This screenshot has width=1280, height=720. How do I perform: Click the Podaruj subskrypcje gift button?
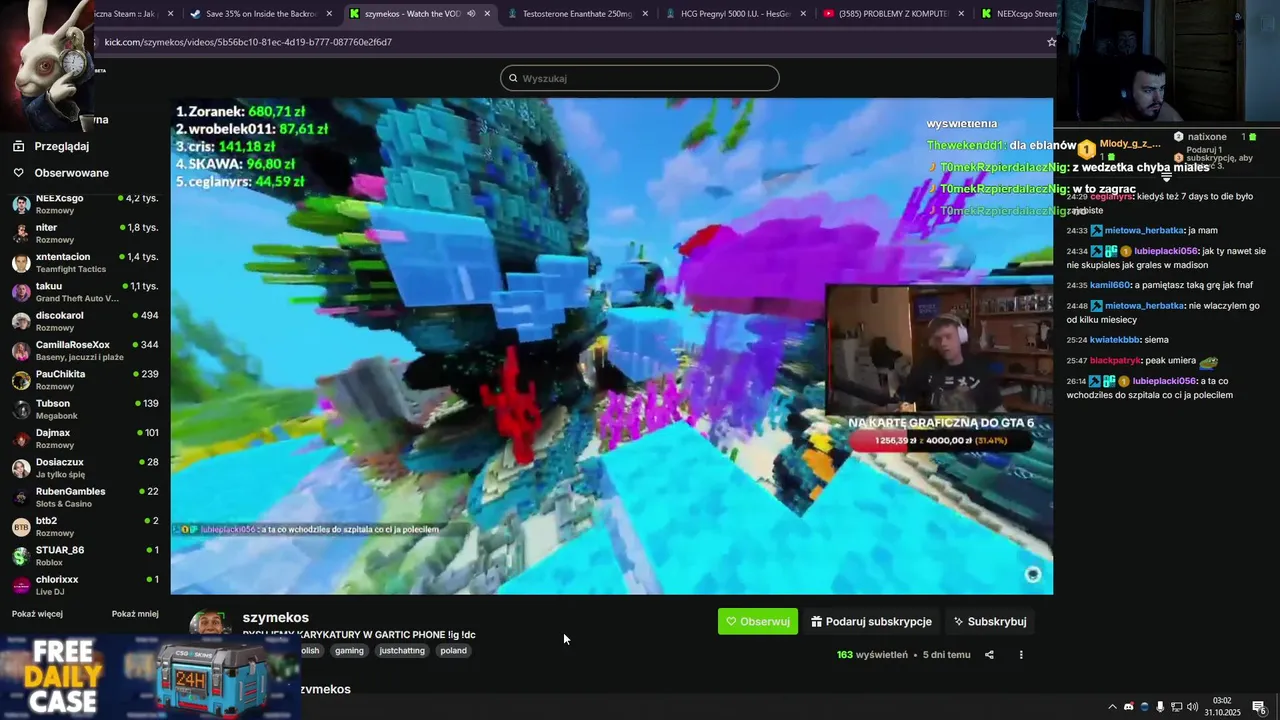pos(871,621)
